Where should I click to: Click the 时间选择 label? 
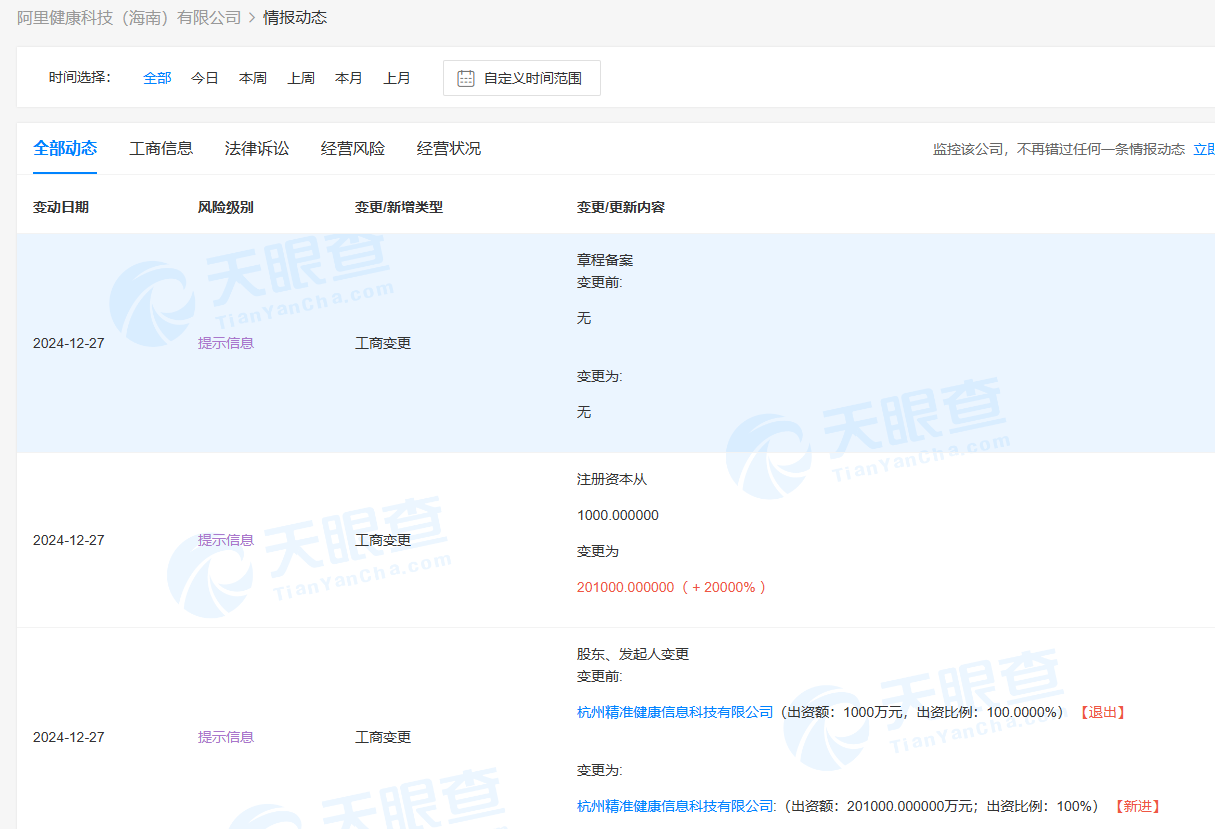(x=80, y=78)
